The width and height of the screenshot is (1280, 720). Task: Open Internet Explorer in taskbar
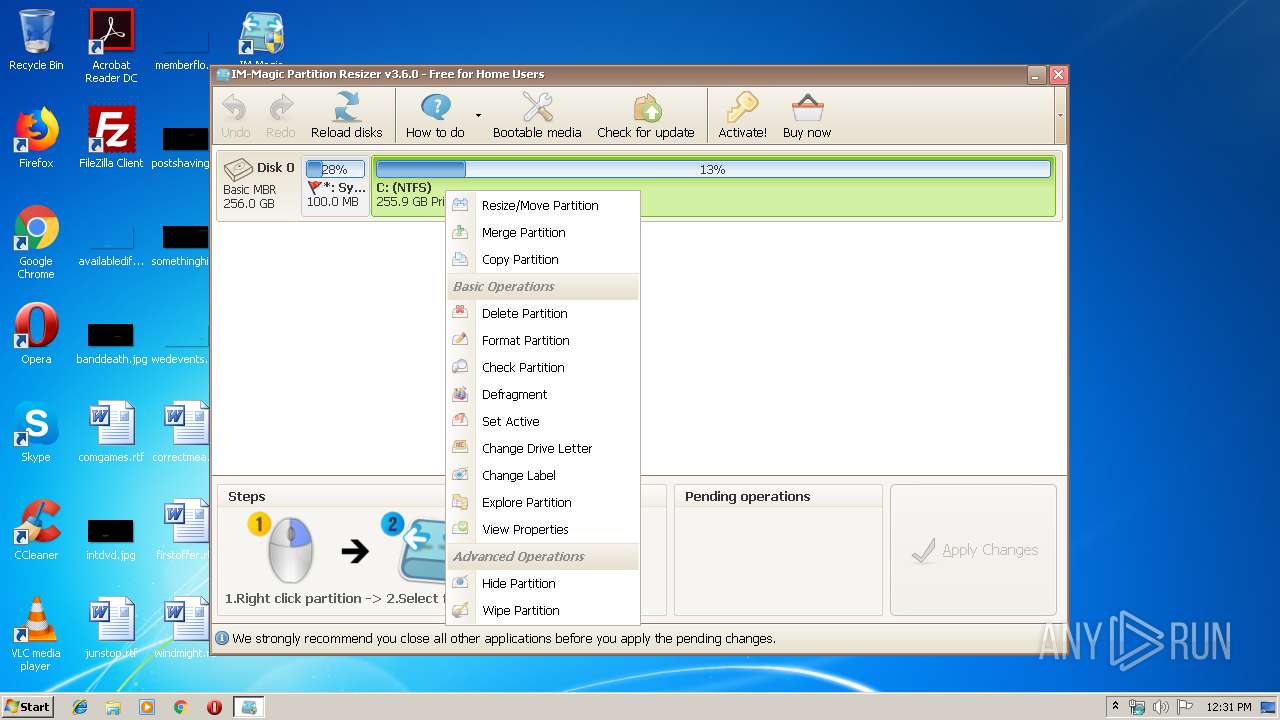tap(80, 707)
